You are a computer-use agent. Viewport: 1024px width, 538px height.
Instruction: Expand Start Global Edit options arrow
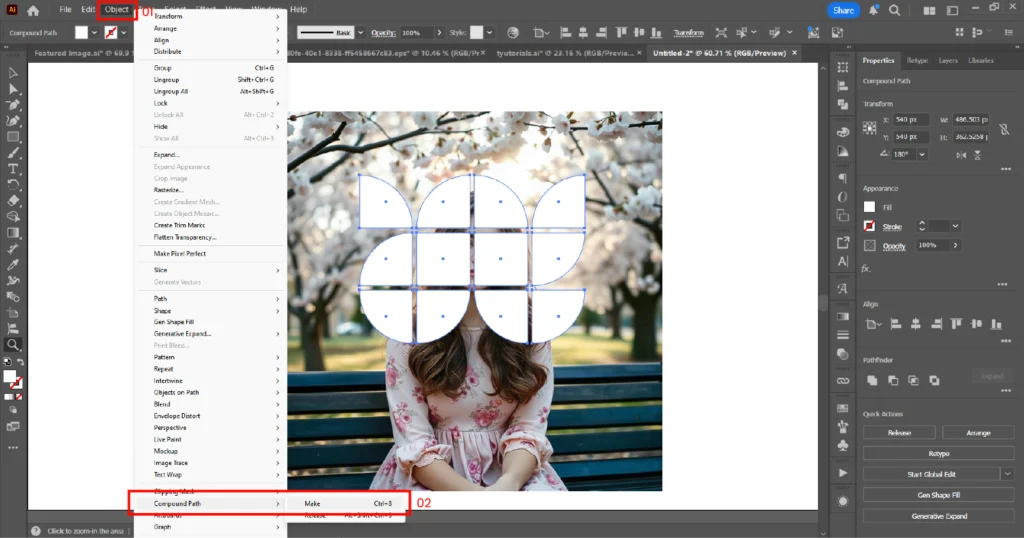click(1008, 474)
